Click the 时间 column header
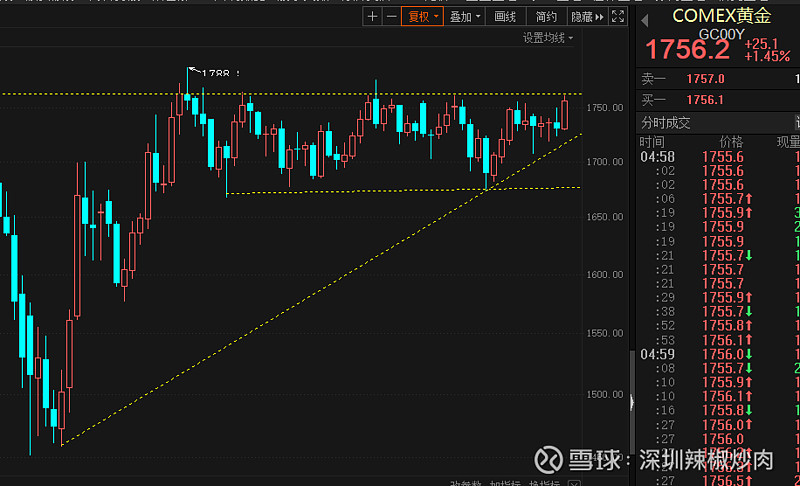Image resolution: width=800 pixels, height=486 pixels. [x=652, y=142]
